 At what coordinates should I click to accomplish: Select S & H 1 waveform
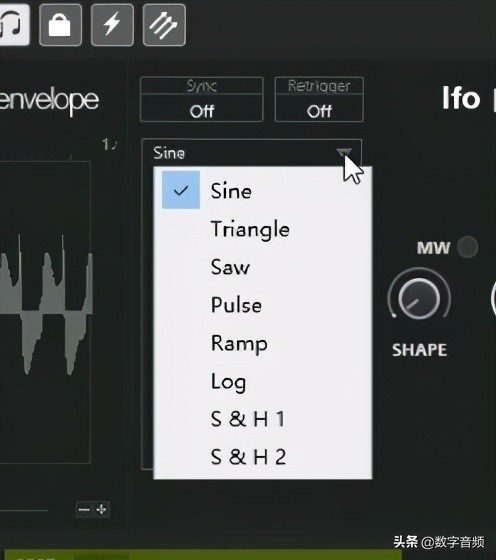point(263,419)
